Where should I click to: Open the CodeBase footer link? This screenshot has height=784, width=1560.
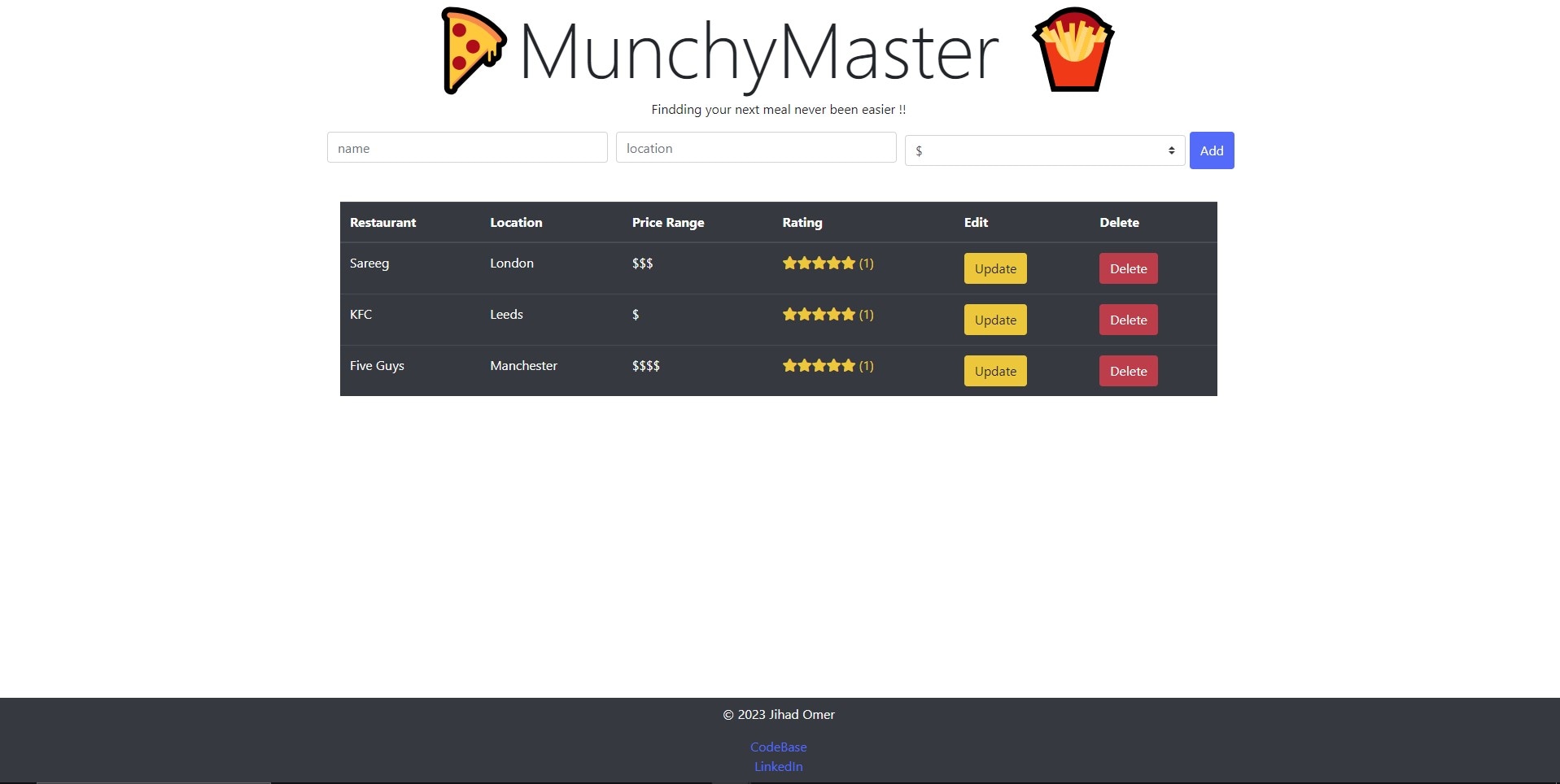point(778,747)
